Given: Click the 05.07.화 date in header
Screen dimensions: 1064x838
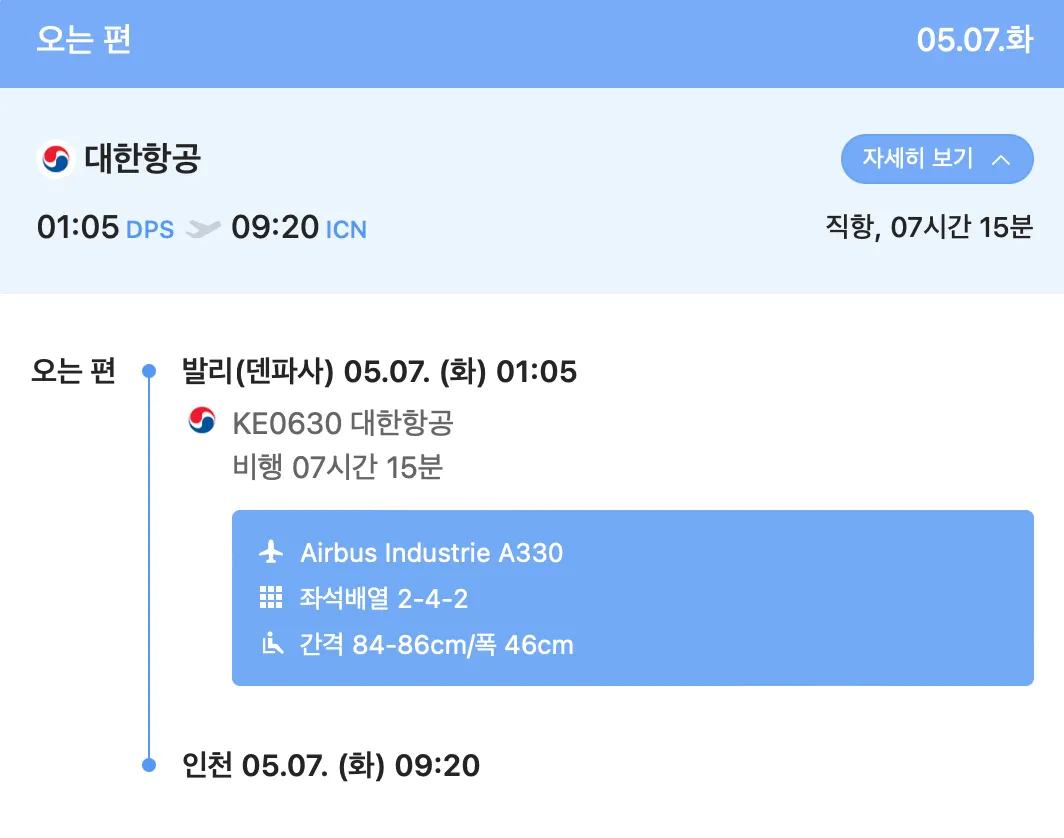Looking at the screenshot, I should [x=974, y=42].
